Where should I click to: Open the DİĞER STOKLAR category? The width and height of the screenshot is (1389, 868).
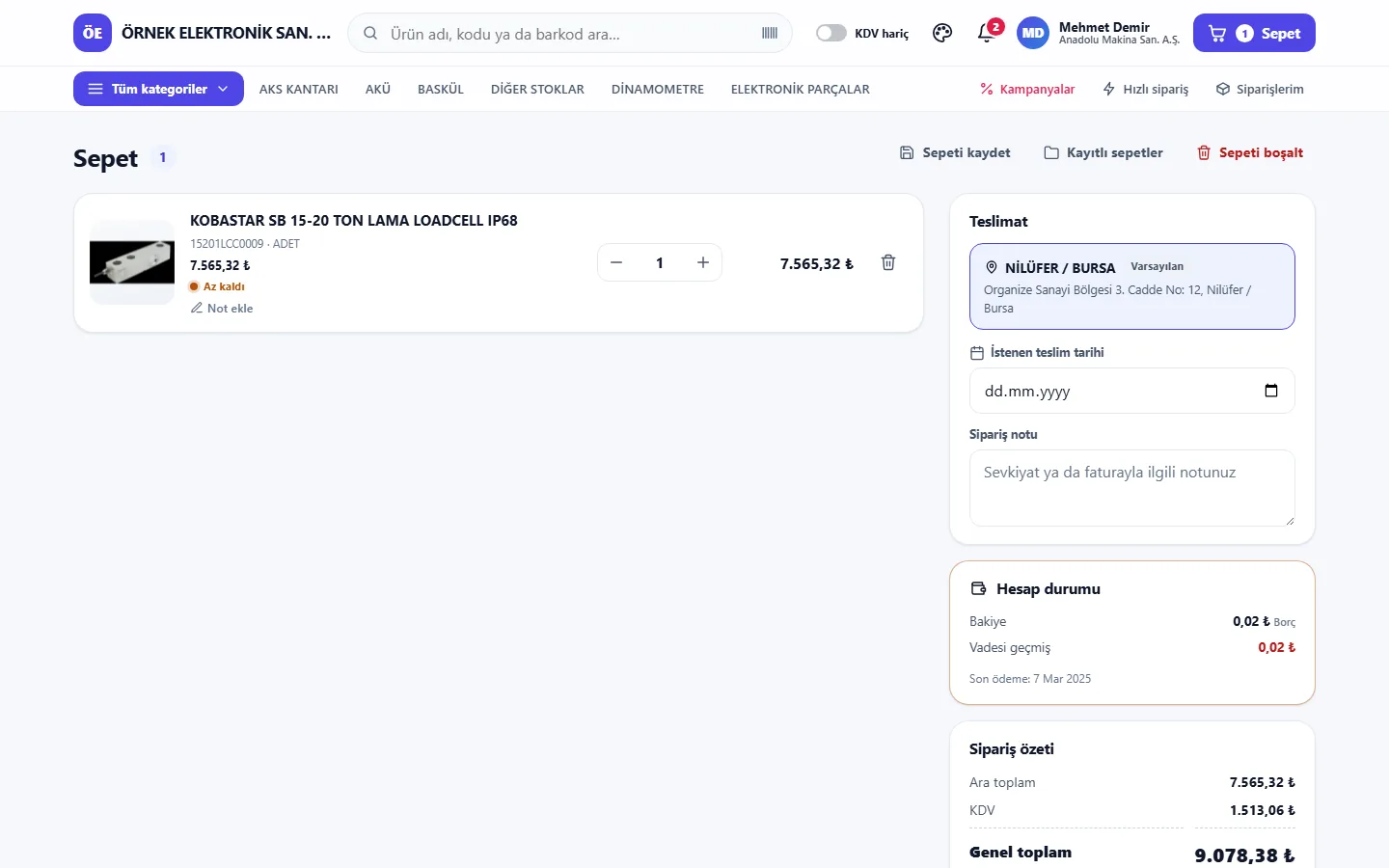pos(537,89)
